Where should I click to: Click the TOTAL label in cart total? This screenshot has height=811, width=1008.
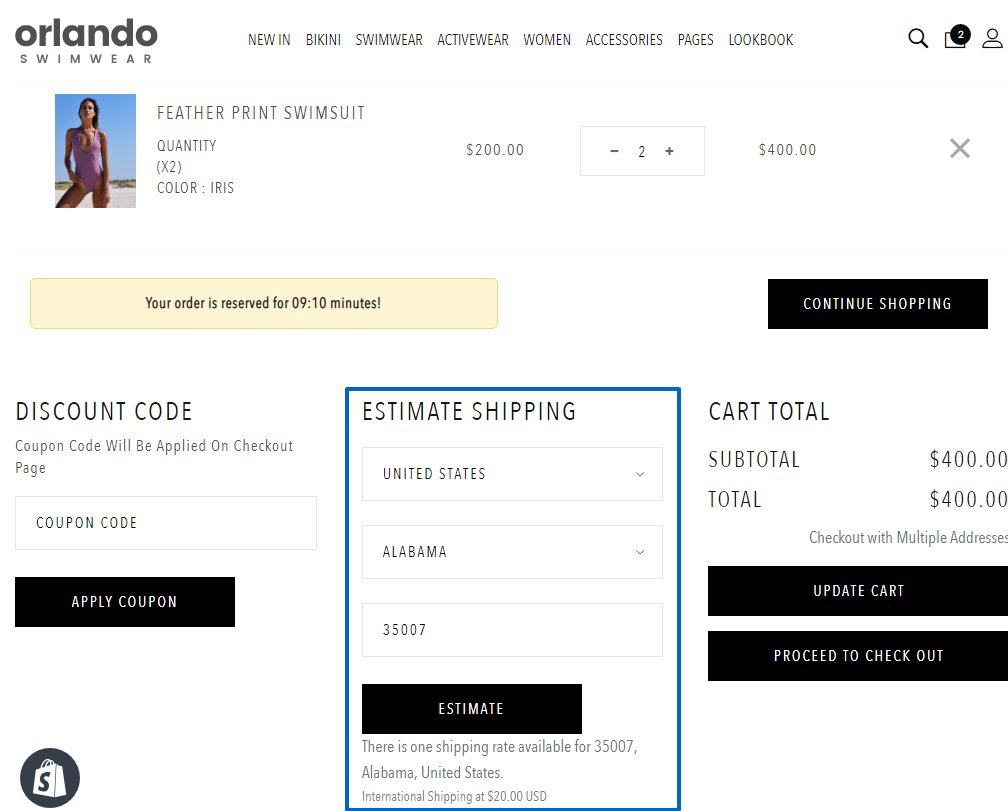coord(735,499)
